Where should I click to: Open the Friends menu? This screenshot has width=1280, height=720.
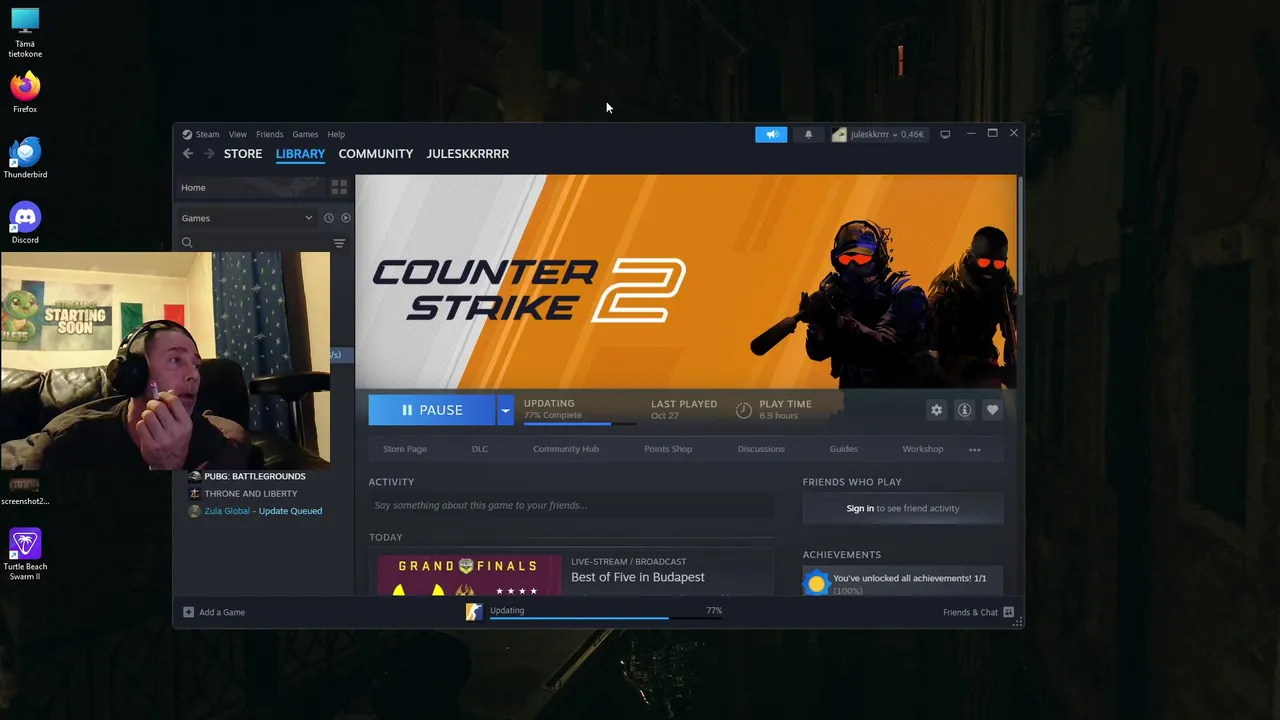click(x=270, y=134)
